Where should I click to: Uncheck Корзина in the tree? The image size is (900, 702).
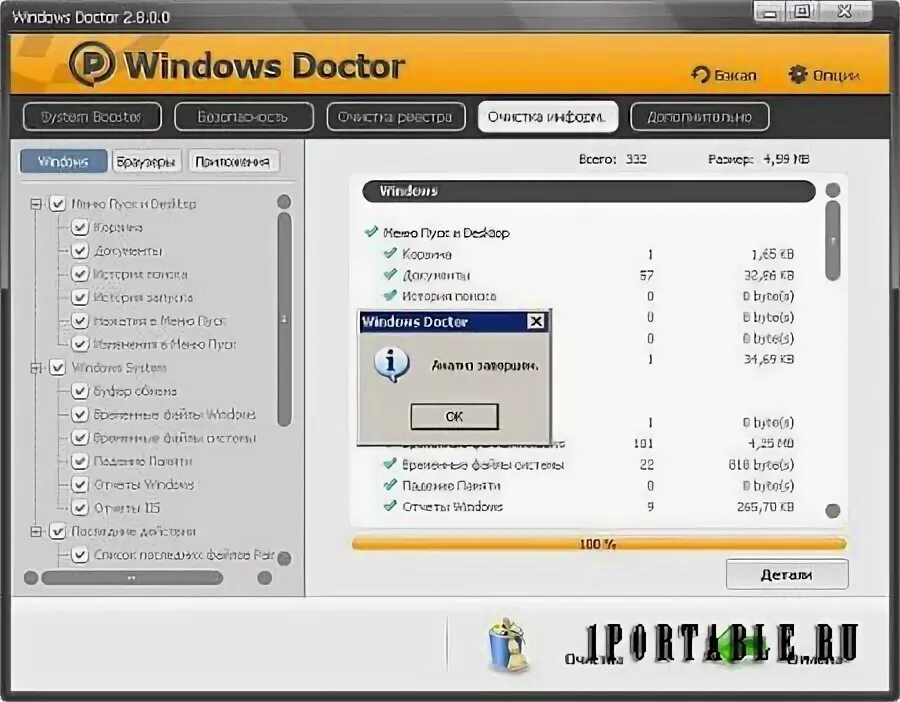point(79,227)
